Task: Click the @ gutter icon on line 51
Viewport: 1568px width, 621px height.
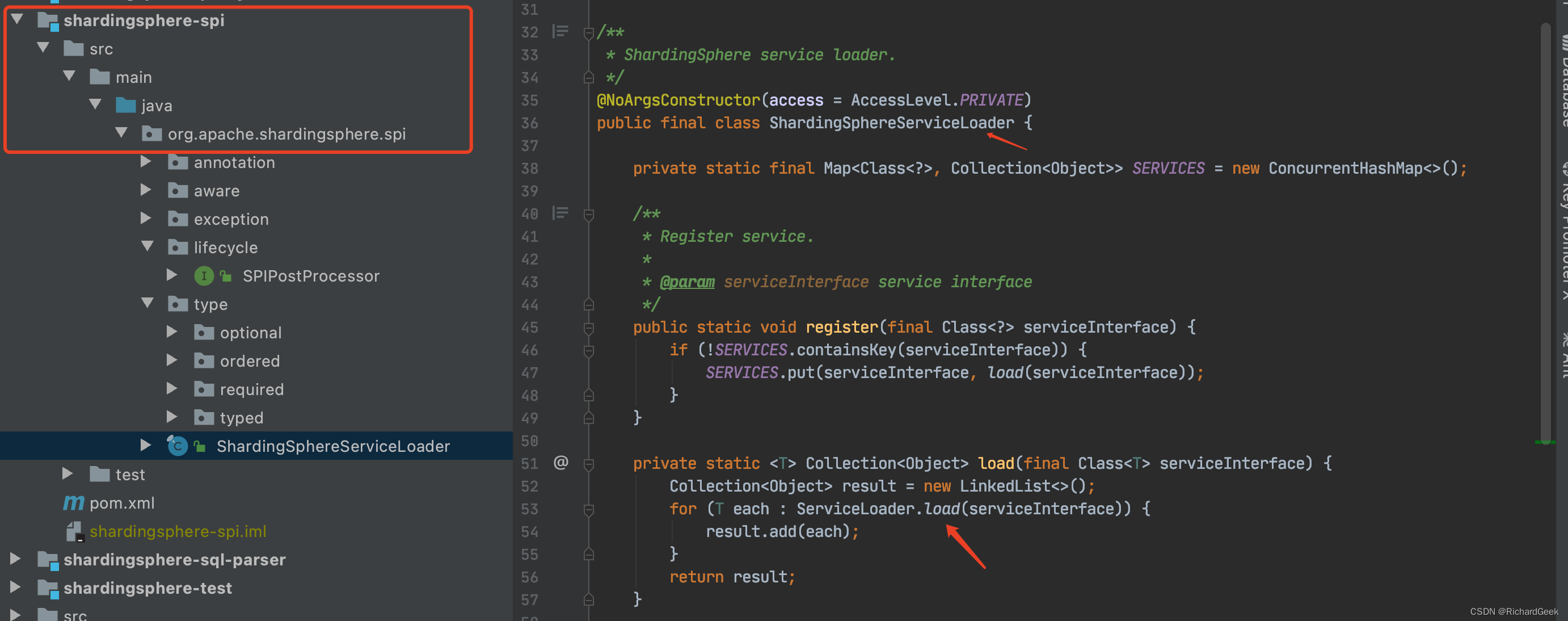Action: pos(560,463)
